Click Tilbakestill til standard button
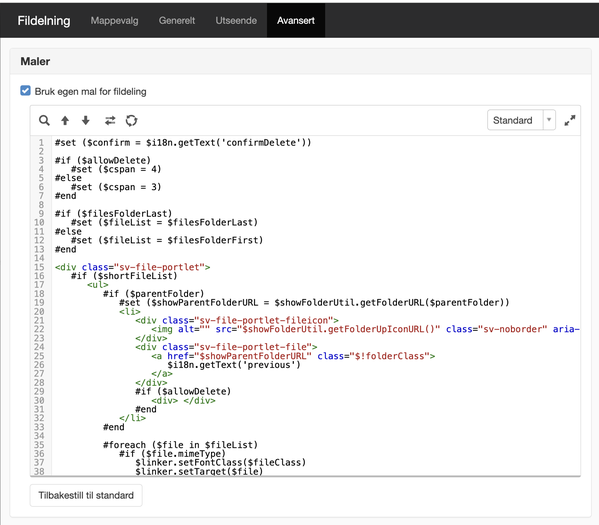Screen dimensions: 599x525 [86, 495]
